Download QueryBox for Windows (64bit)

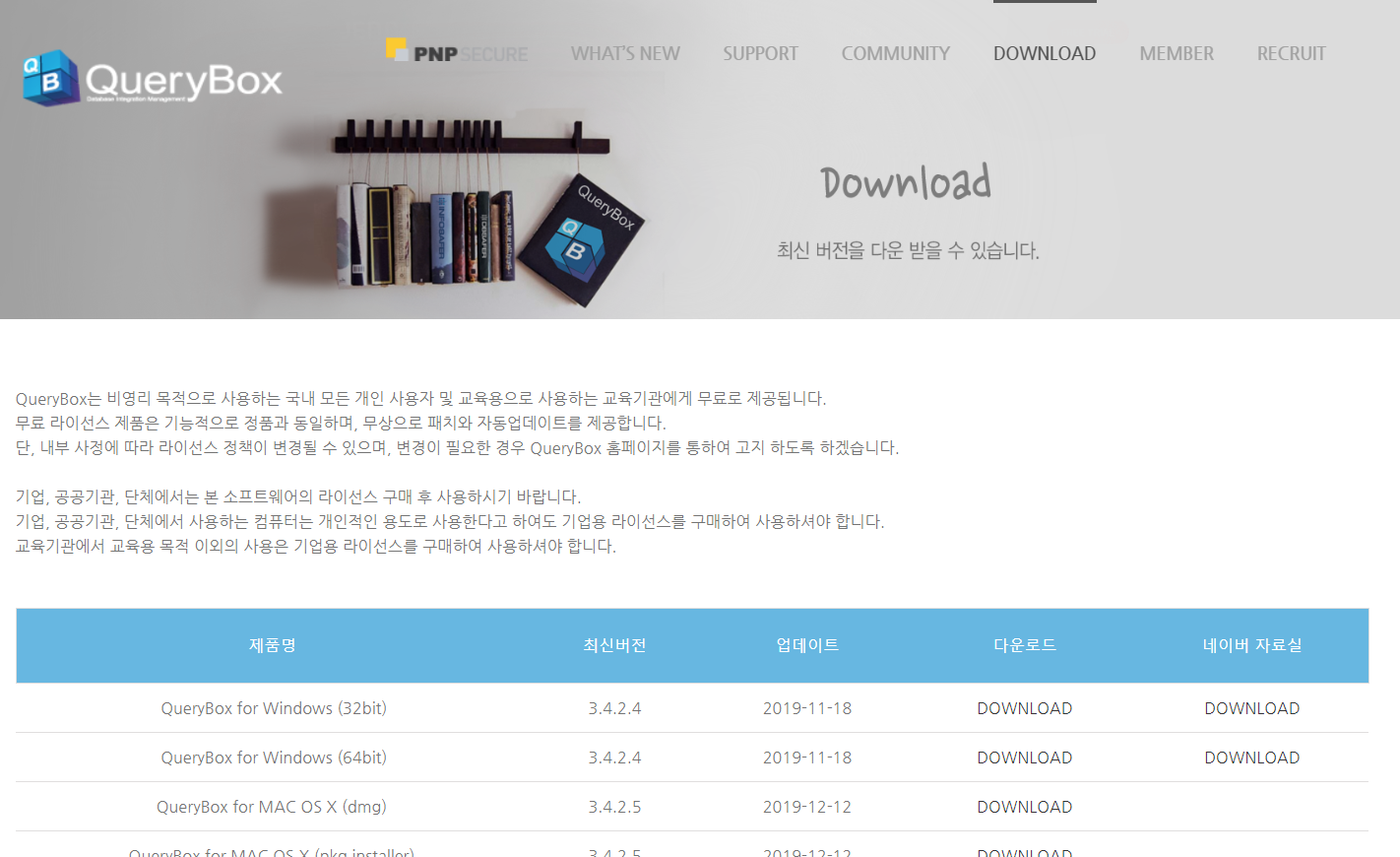(x=1025, y=758)
